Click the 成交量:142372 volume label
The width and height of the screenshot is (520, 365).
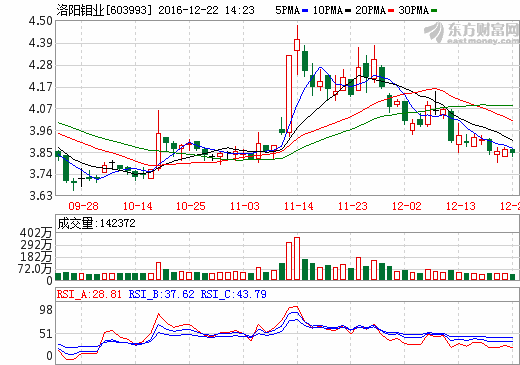coord(97,223)
